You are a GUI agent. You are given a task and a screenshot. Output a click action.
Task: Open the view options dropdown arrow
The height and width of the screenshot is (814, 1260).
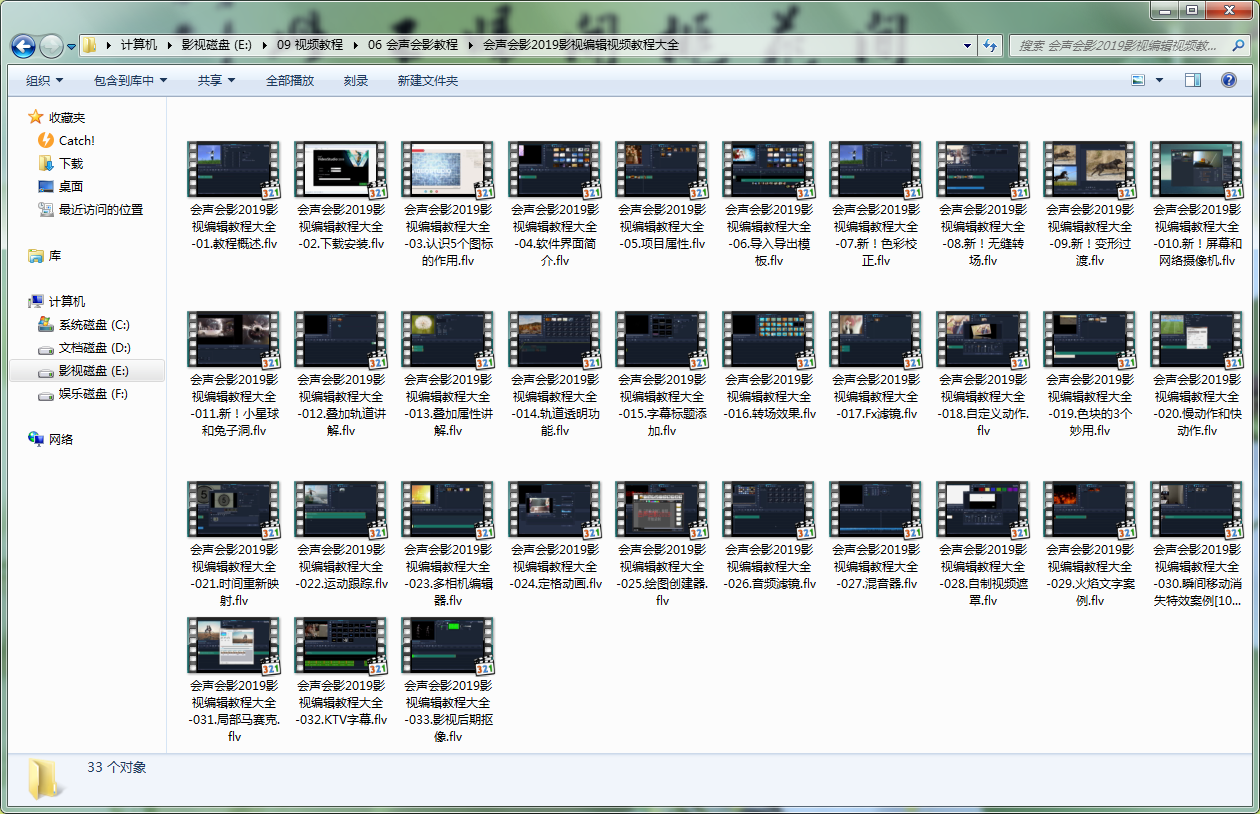click(x=1159, y=80)
